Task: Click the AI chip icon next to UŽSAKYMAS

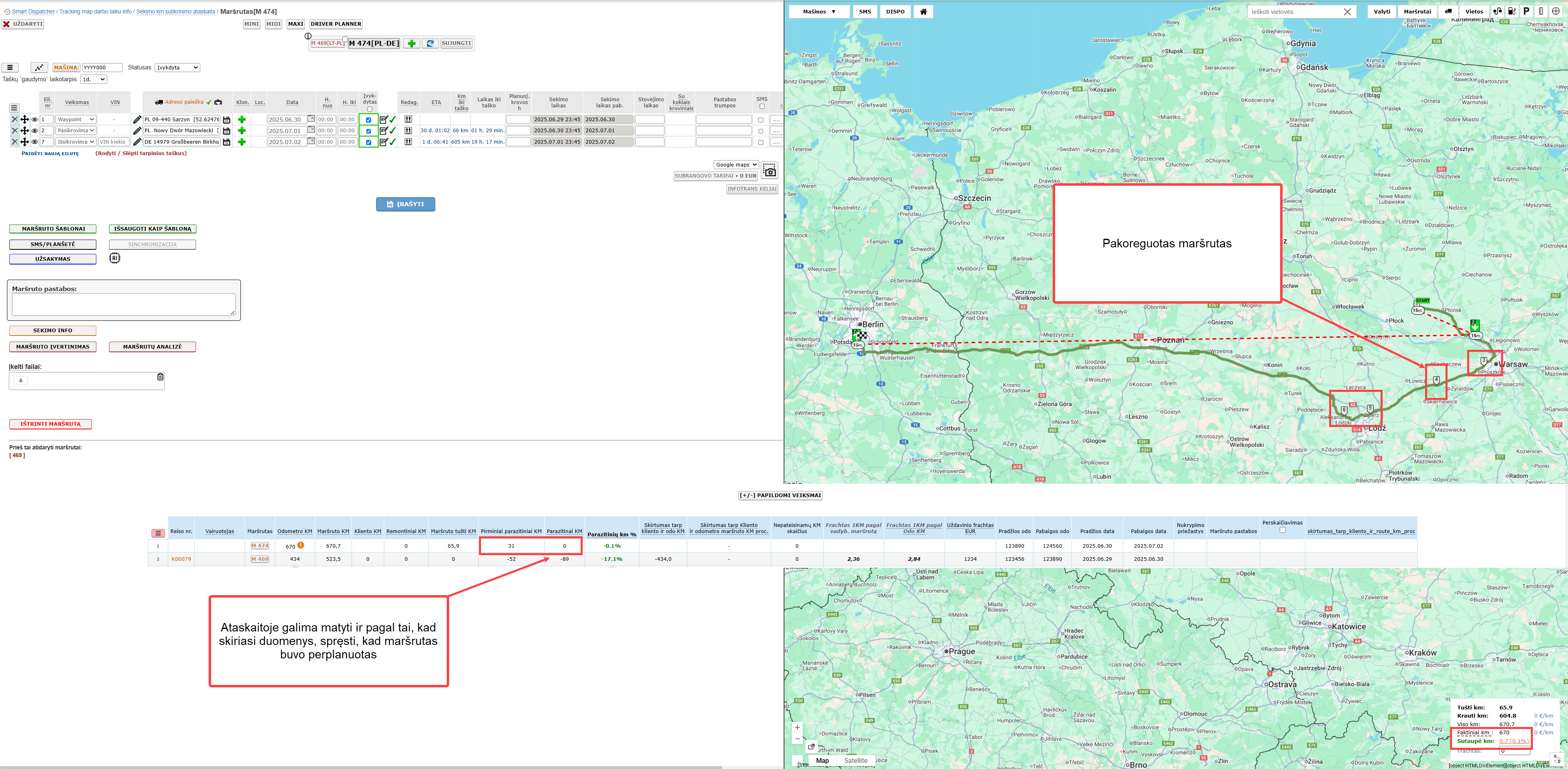Action: click(114, 258)
